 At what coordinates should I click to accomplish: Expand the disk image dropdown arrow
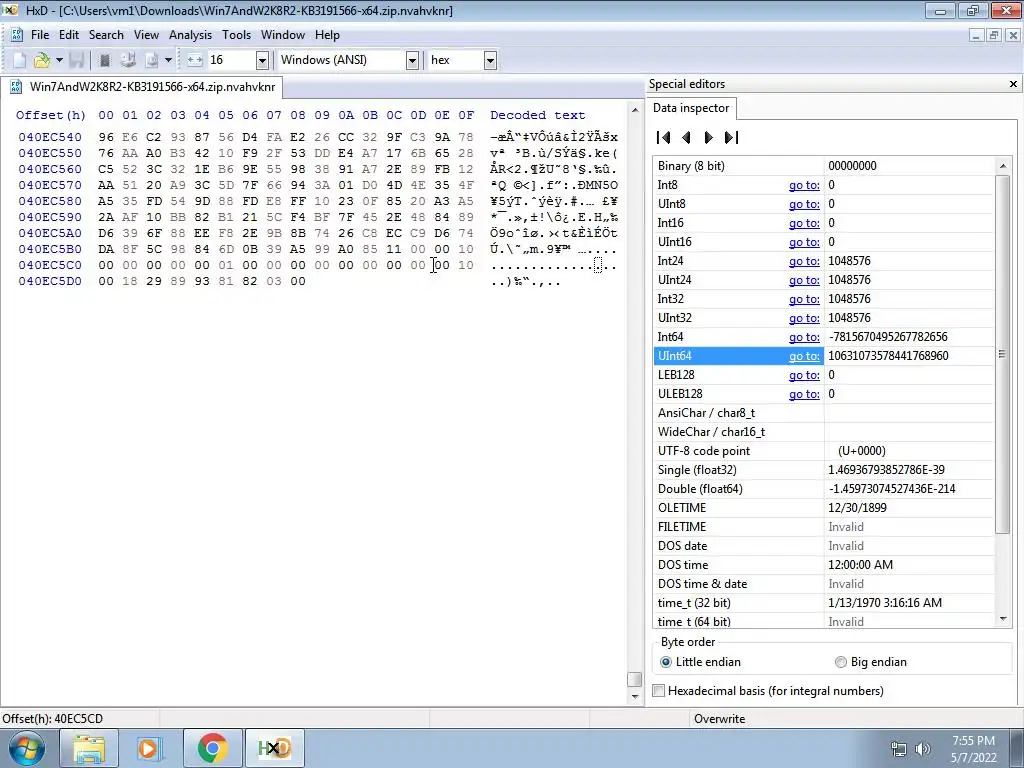[168, 60]
